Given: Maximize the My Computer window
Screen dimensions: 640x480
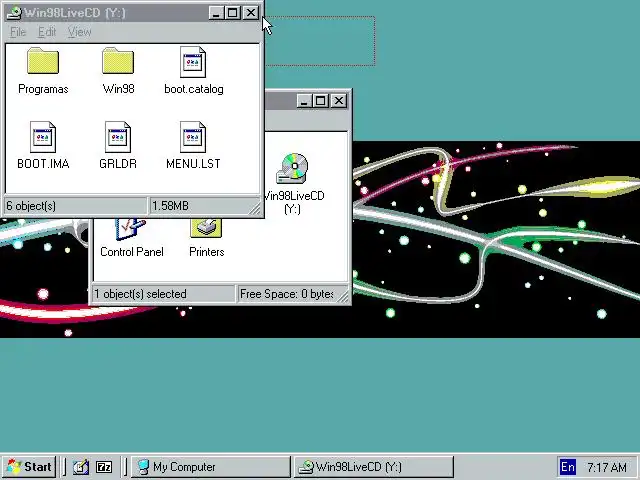Looking at the screenshot, I should click(320, 100).
